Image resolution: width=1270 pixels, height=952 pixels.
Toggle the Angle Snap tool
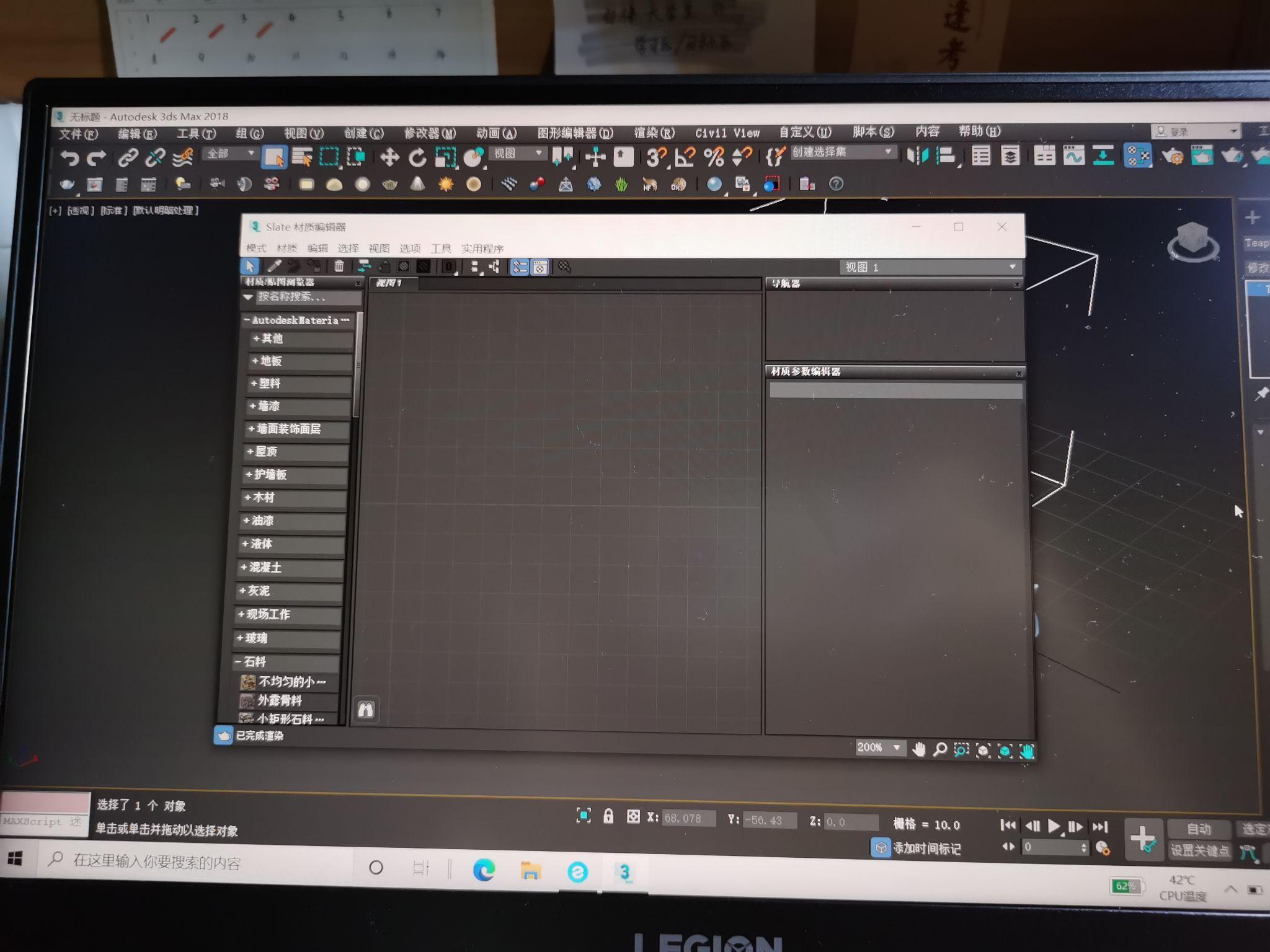(x=685, y=157)
